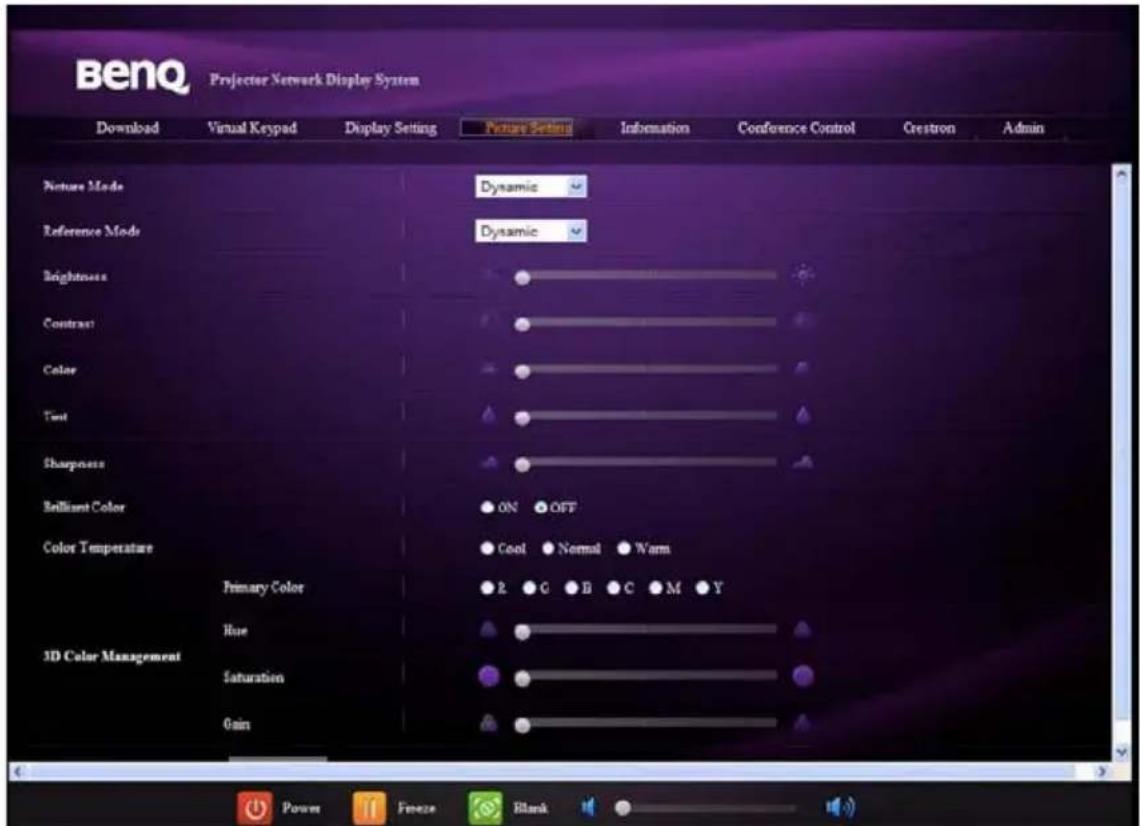Click the horizontal scrollbar left arrow
Viewport: 1140px width, 826px height.
point(18,771)
